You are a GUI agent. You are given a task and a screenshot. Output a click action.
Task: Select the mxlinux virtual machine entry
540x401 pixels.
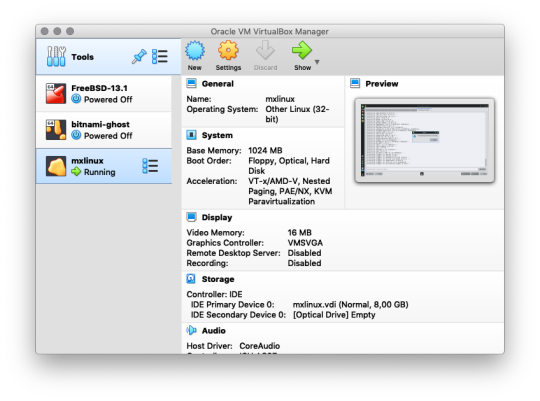pyautogui.click(x=104, y=166)
